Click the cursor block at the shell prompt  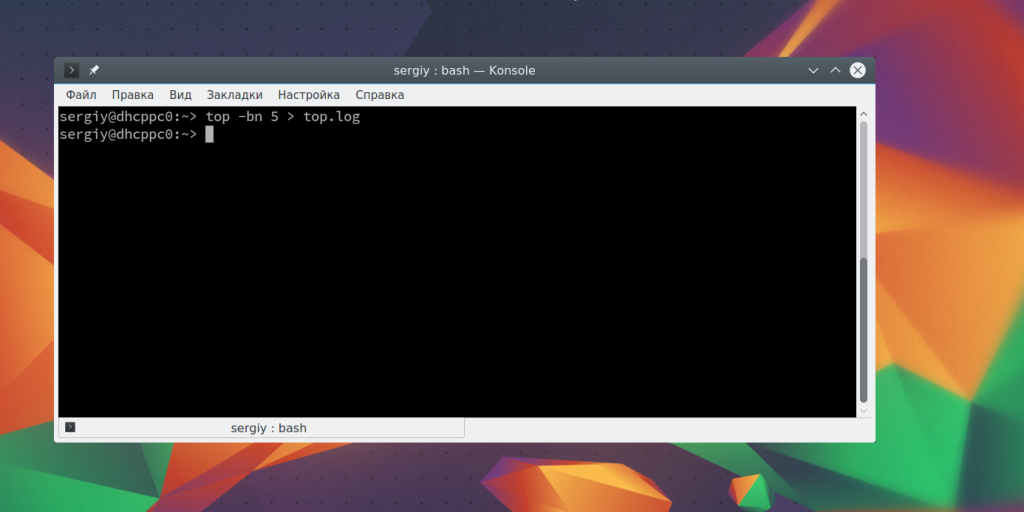[209, 135]
